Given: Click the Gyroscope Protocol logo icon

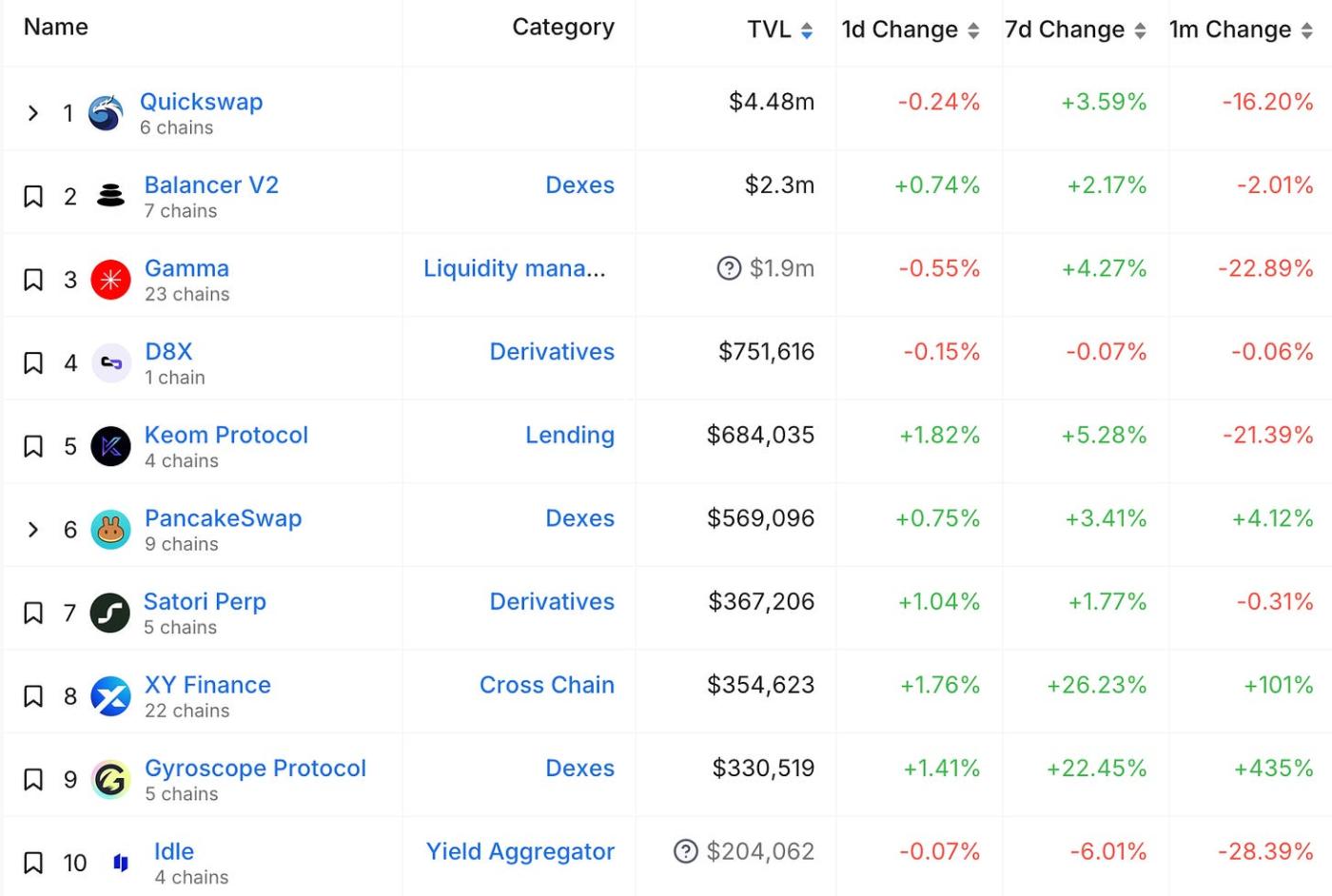Looking at the screenshot, I should click(x=110, y=780).
